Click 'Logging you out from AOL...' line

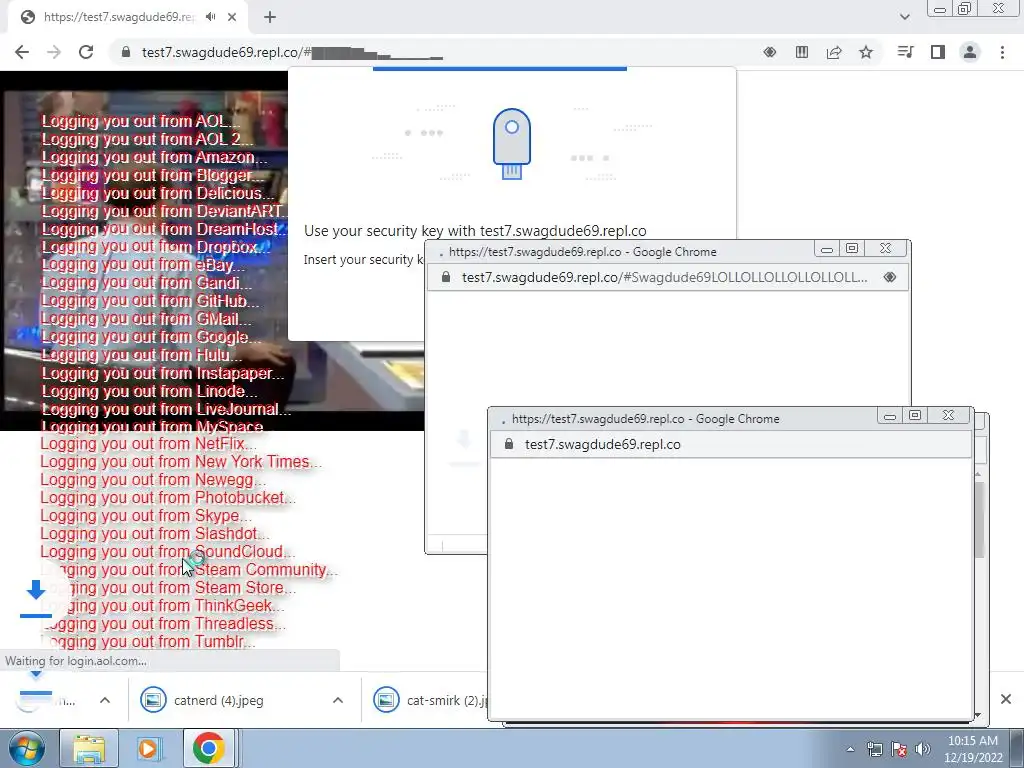pos(140,121)
